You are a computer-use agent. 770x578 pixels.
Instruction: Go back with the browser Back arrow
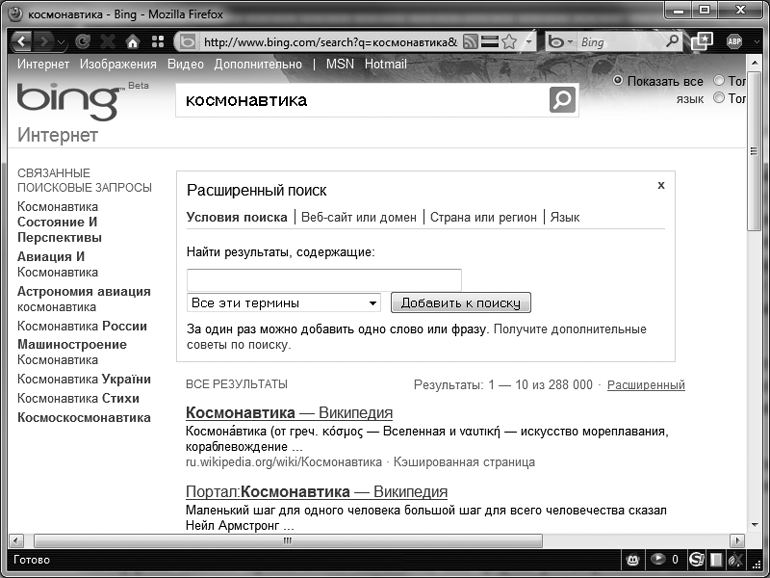click(x=22, y=42)
